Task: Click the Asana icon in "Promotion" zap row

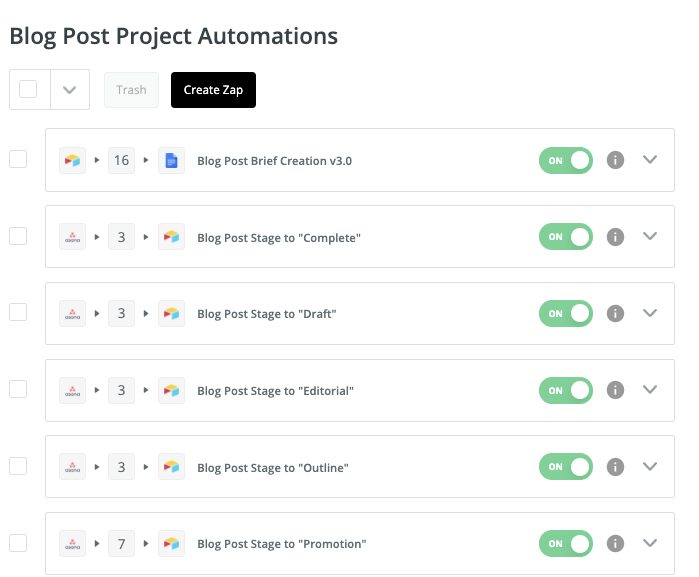Action: [x=71, y=544]
